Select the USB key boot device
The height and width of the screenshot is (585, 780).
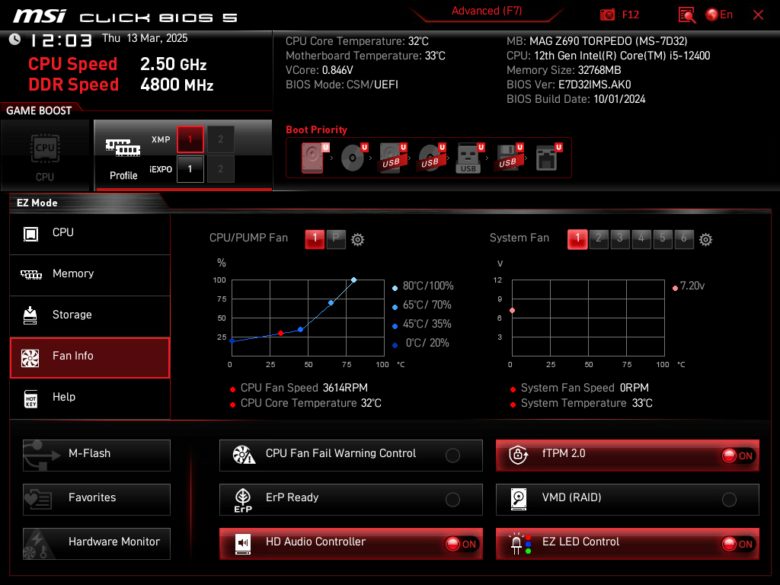469,158
